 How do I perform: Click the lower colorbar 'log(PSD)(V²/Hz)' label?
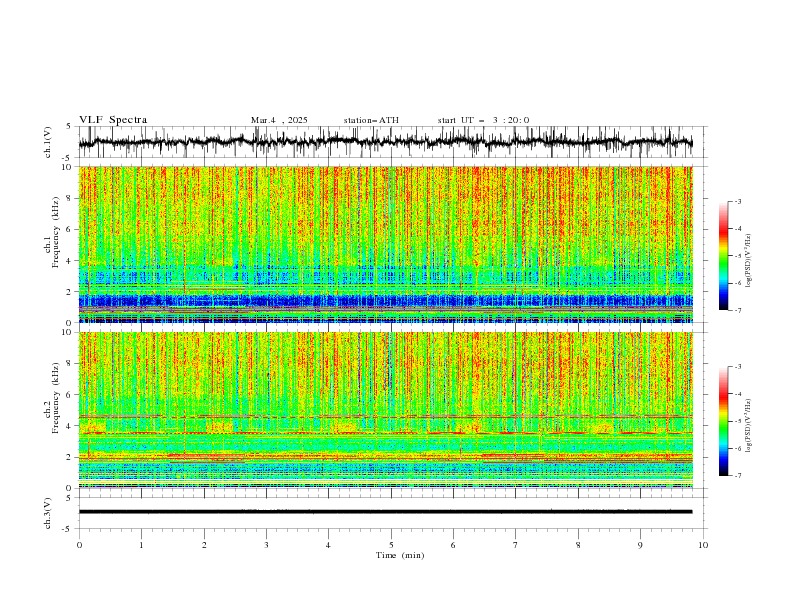pos(748,426)
